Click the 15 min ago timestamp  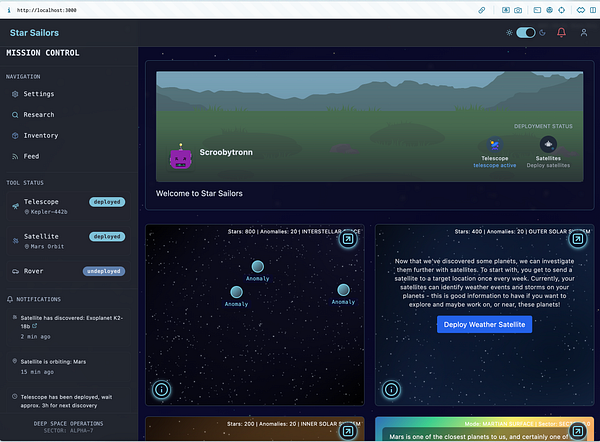pyautogui.click(x=37, y=372)
